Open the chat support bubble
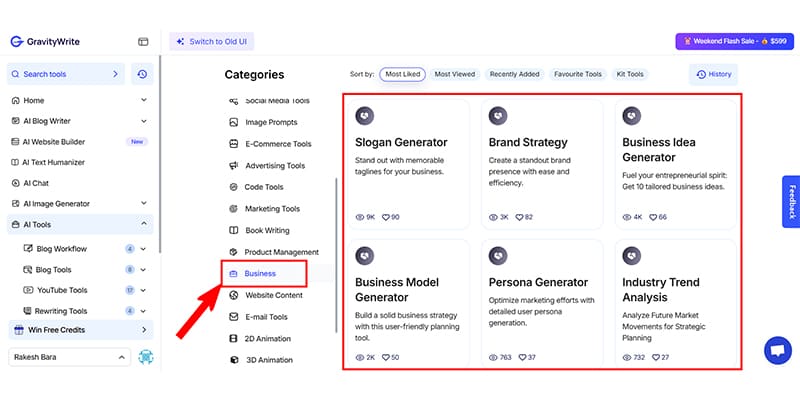The image size is (800, 400). coord(778,351)
